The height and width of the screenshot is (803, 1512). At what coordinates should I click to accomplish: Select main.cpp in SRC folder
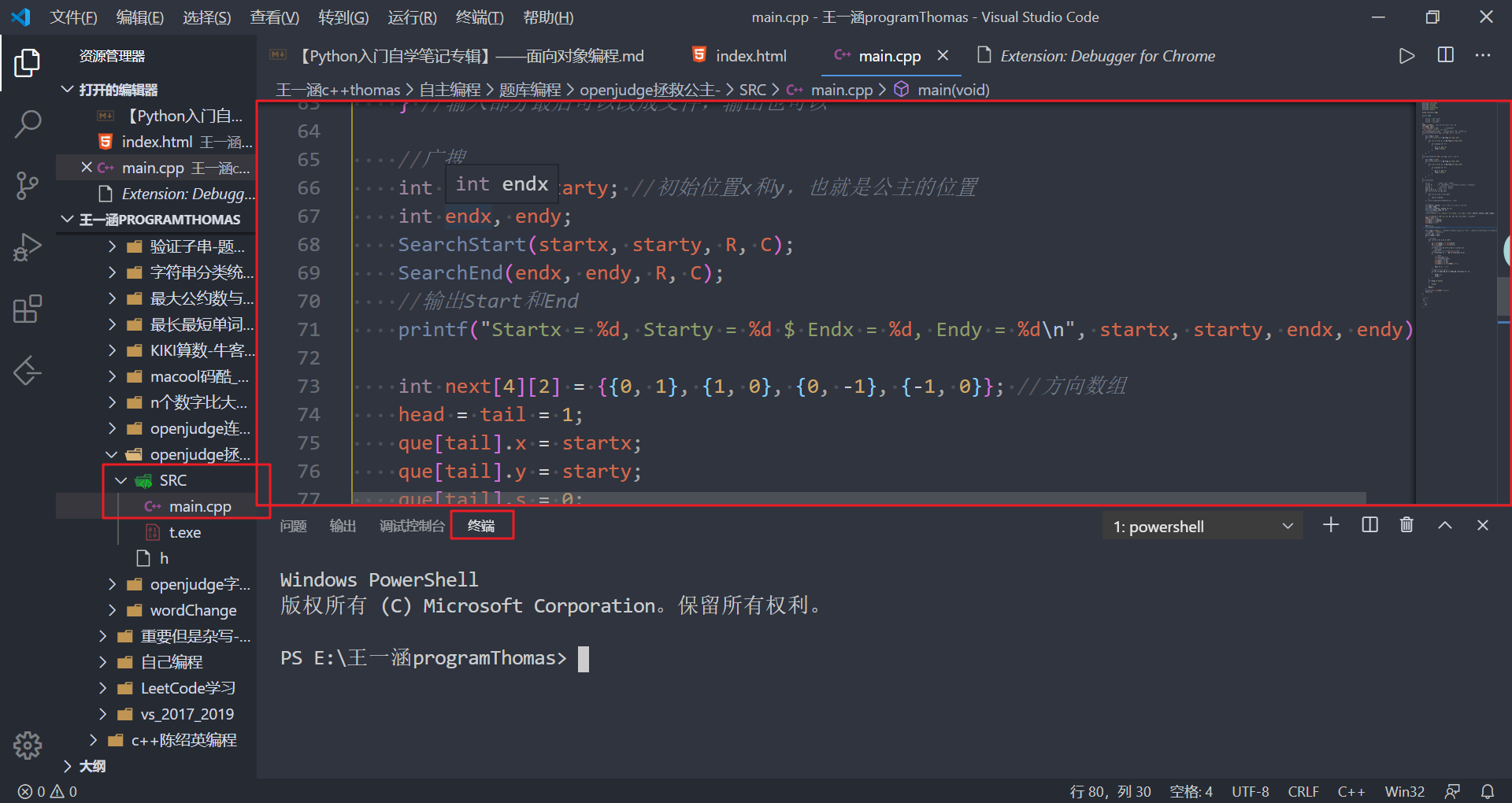(x=156, y=506)
